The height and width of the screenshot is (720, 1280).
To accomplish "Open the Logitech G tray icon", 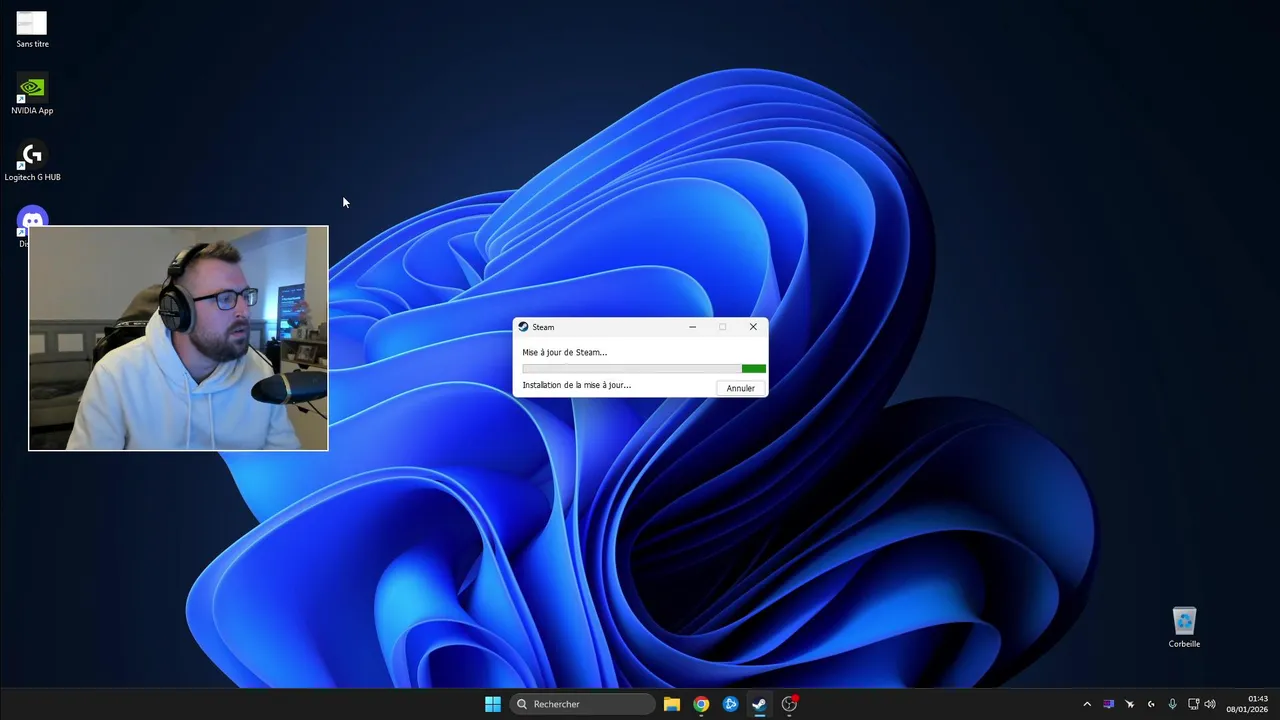I will pos(1151,704).
